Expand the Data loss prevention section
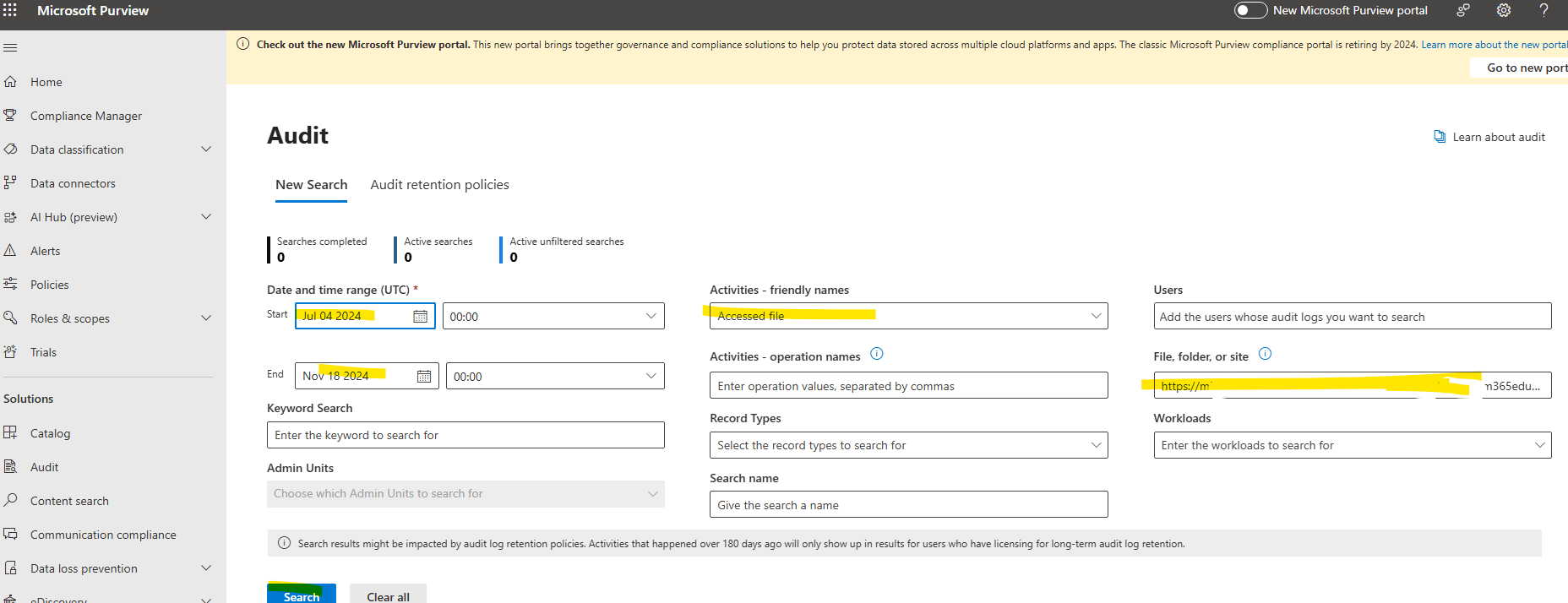The image size is (1568, 603). [206, 568]
